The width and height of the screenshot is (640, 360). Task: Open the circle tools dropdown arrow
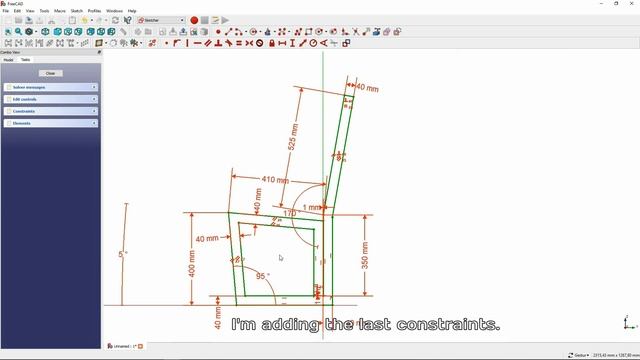260,31
